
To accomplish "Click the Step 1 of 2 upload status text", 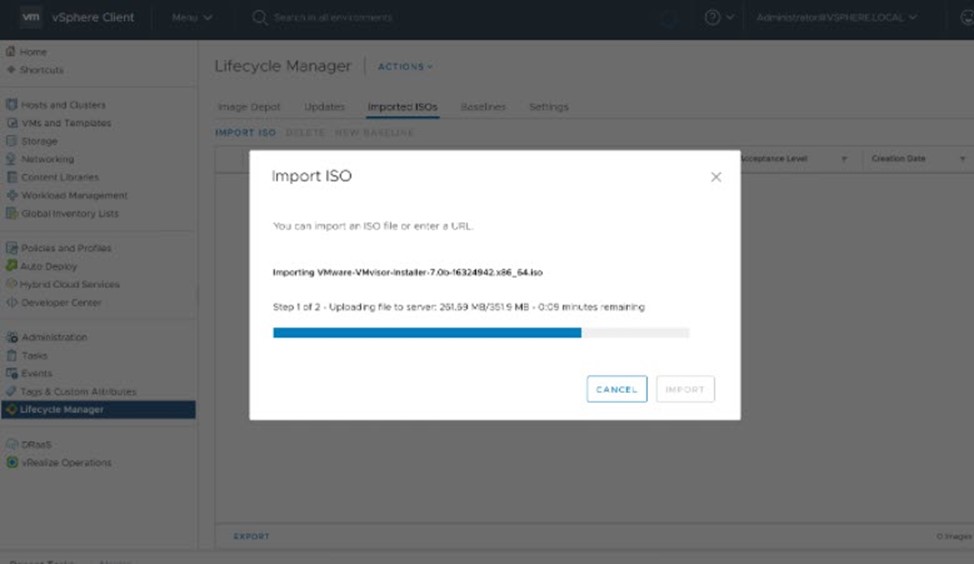I will click(x=459, y=307).
